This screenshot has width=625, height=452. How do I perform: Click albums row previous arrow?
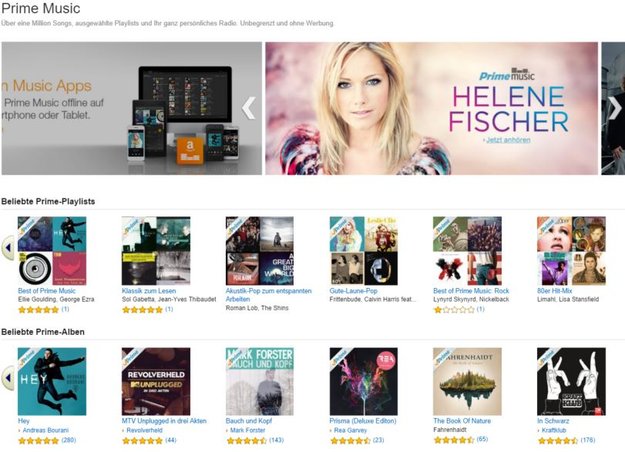click(x=8, y=378)
